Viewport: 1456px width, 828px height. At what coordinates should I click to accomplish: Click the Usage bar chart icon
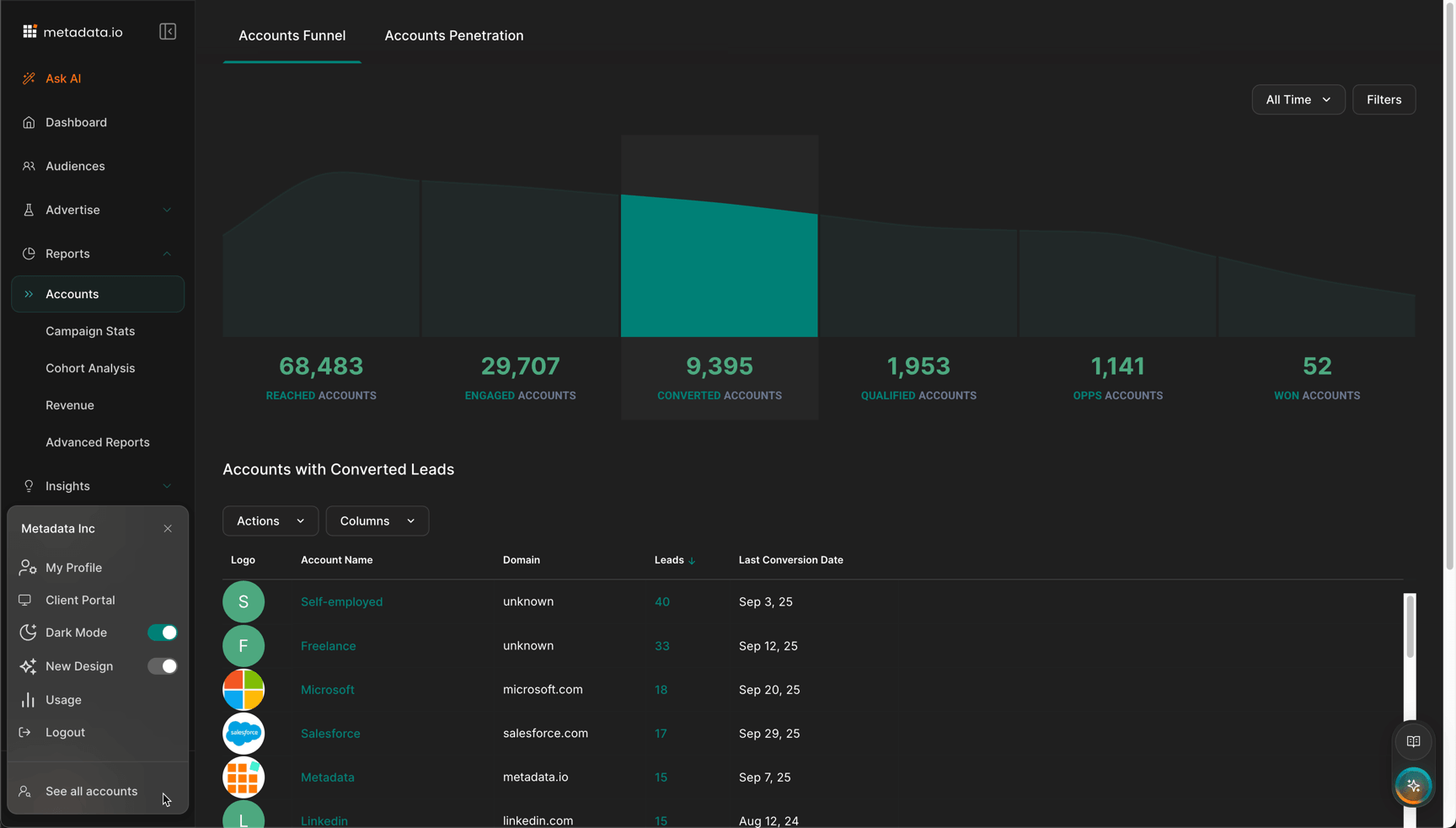click(x=28, y=700)
